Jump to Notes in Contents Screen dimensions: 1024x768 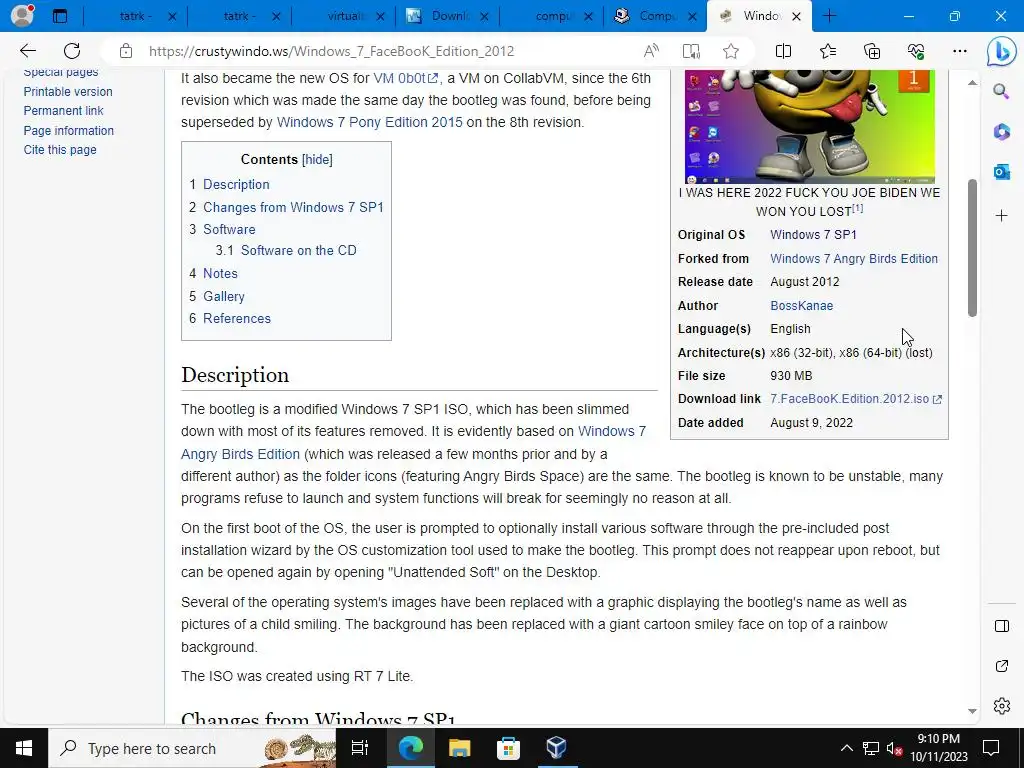pos(220,273)
